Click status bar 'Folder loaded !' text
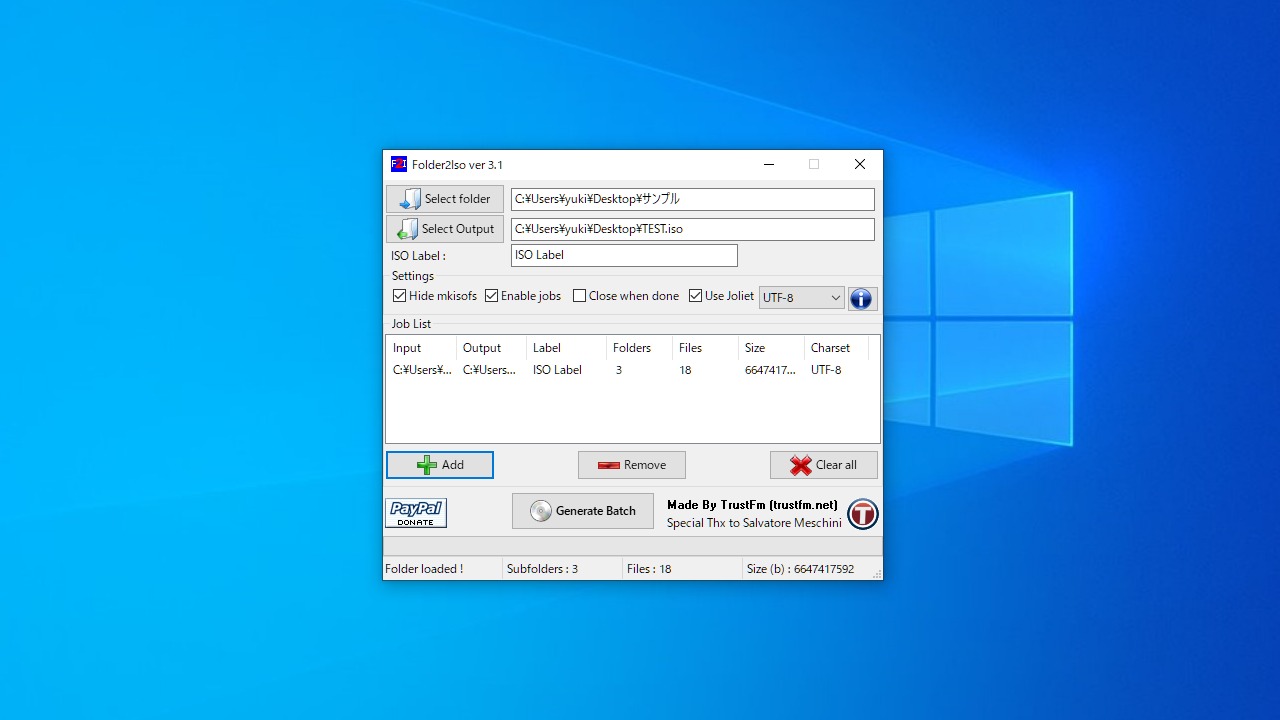 coord(424,569)
